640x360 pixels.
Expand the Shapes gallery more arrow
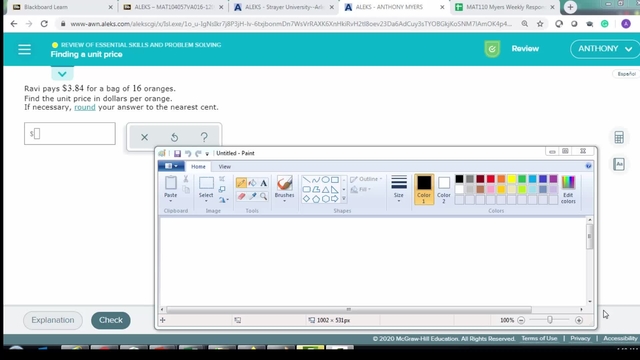point(344,199)
